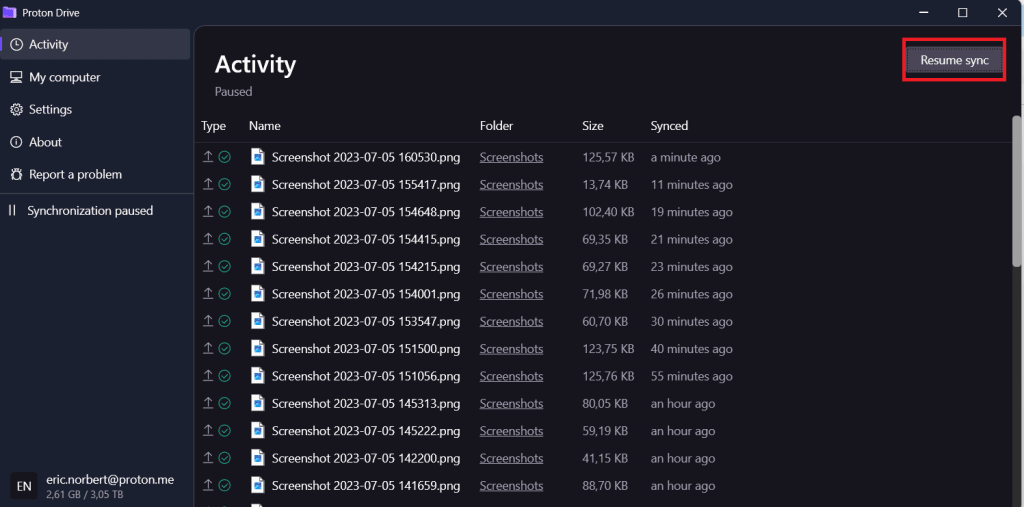1024x507 pixels.
Task: Click upload arrow icon for Screenshot 151500.png row
Action: click(x=208, y=348)
